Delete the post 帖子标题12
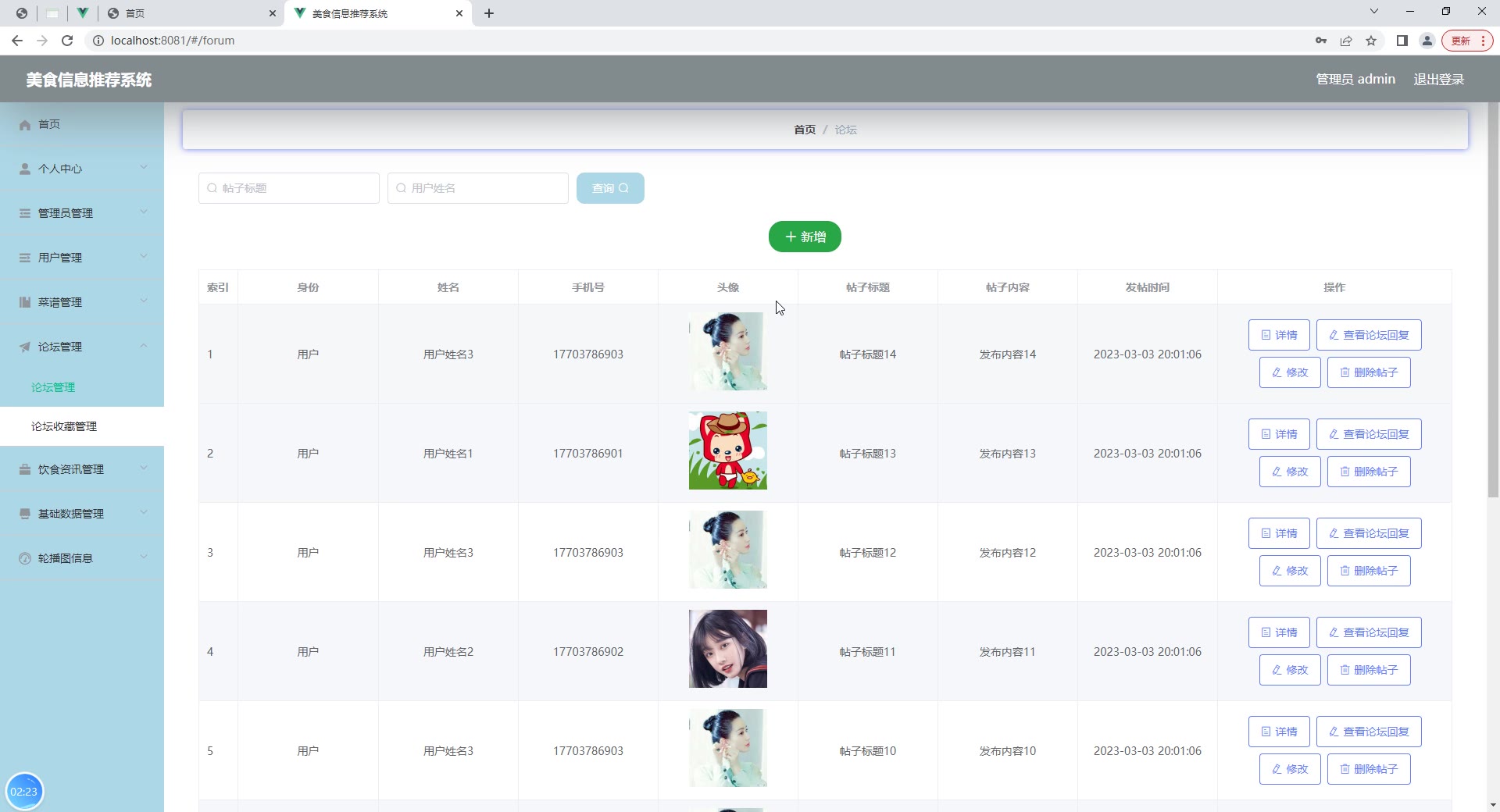The height and width of the screenshot is (812, 1500). coord(1369,571)
